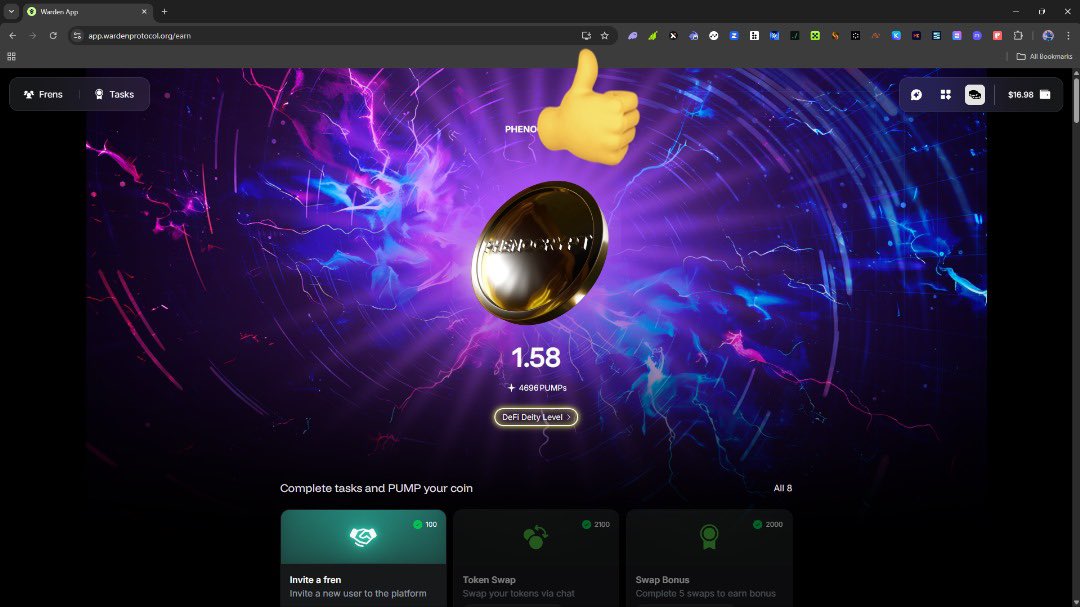Open the bright green X-pattern extension icon
Screen dimensions: 1080x607
point(815,36)
